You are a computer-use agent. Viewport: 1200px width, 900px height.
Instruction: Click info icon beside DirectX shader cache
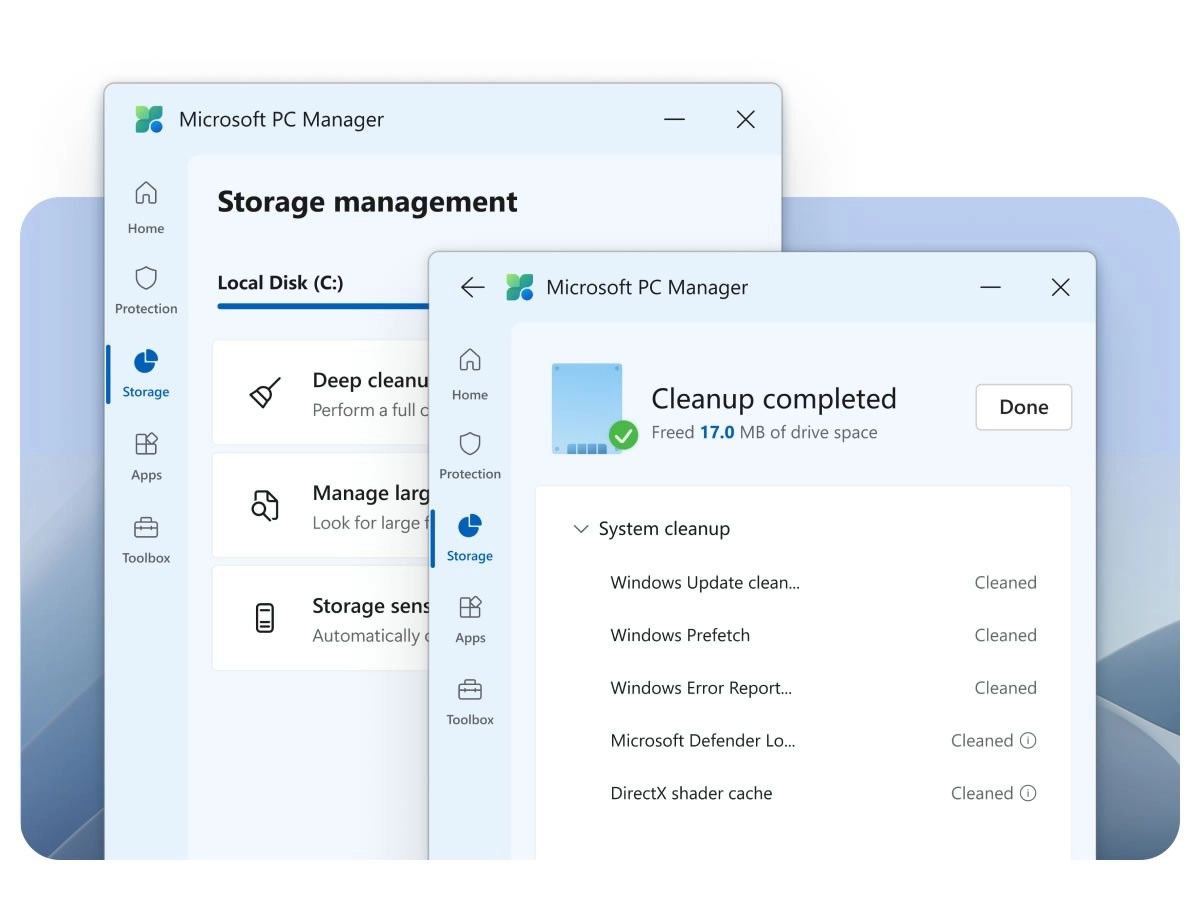click(x=1028, y=793)
